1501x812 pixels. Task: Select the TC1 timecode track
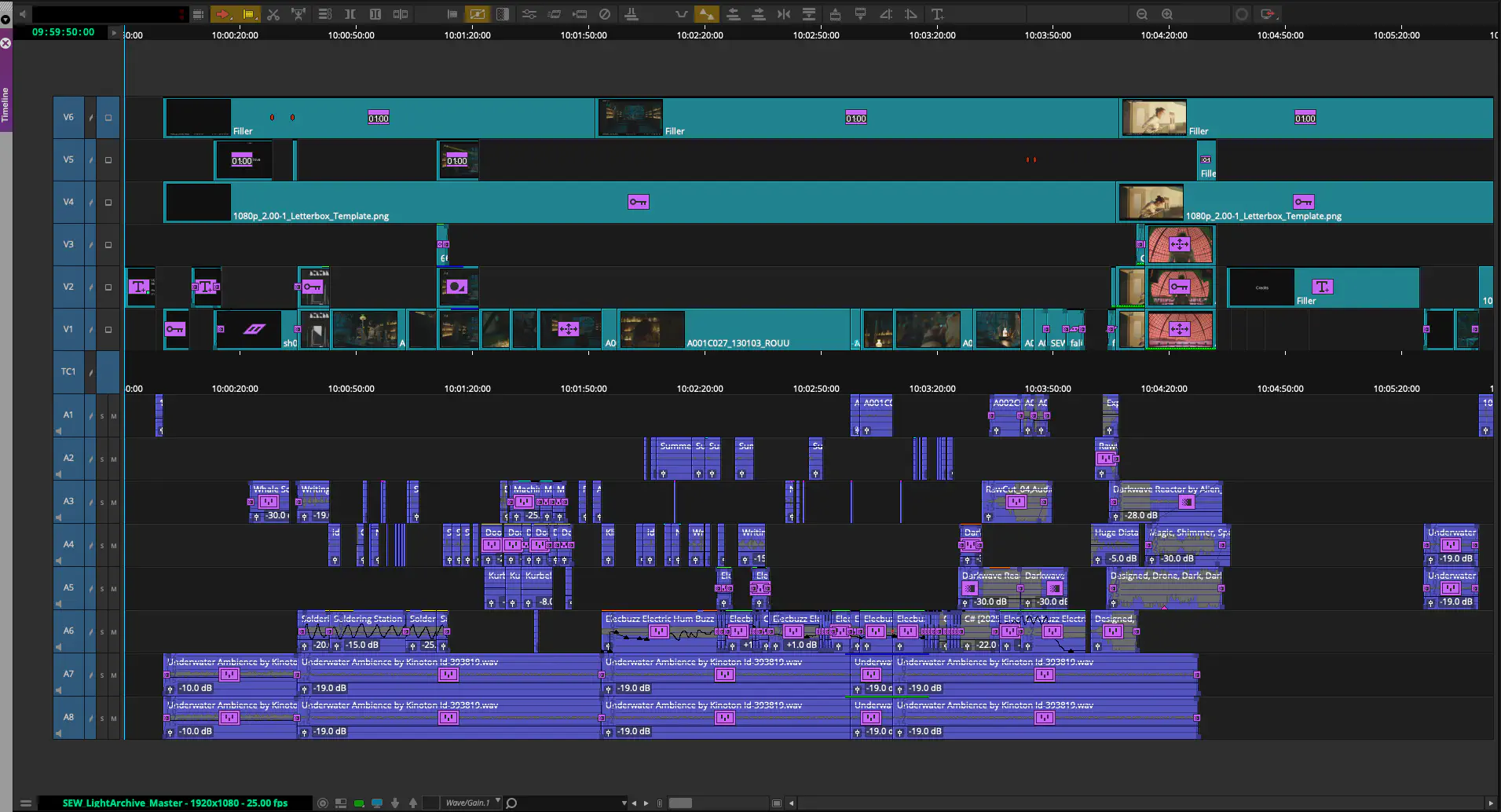(x=68, y=371)
